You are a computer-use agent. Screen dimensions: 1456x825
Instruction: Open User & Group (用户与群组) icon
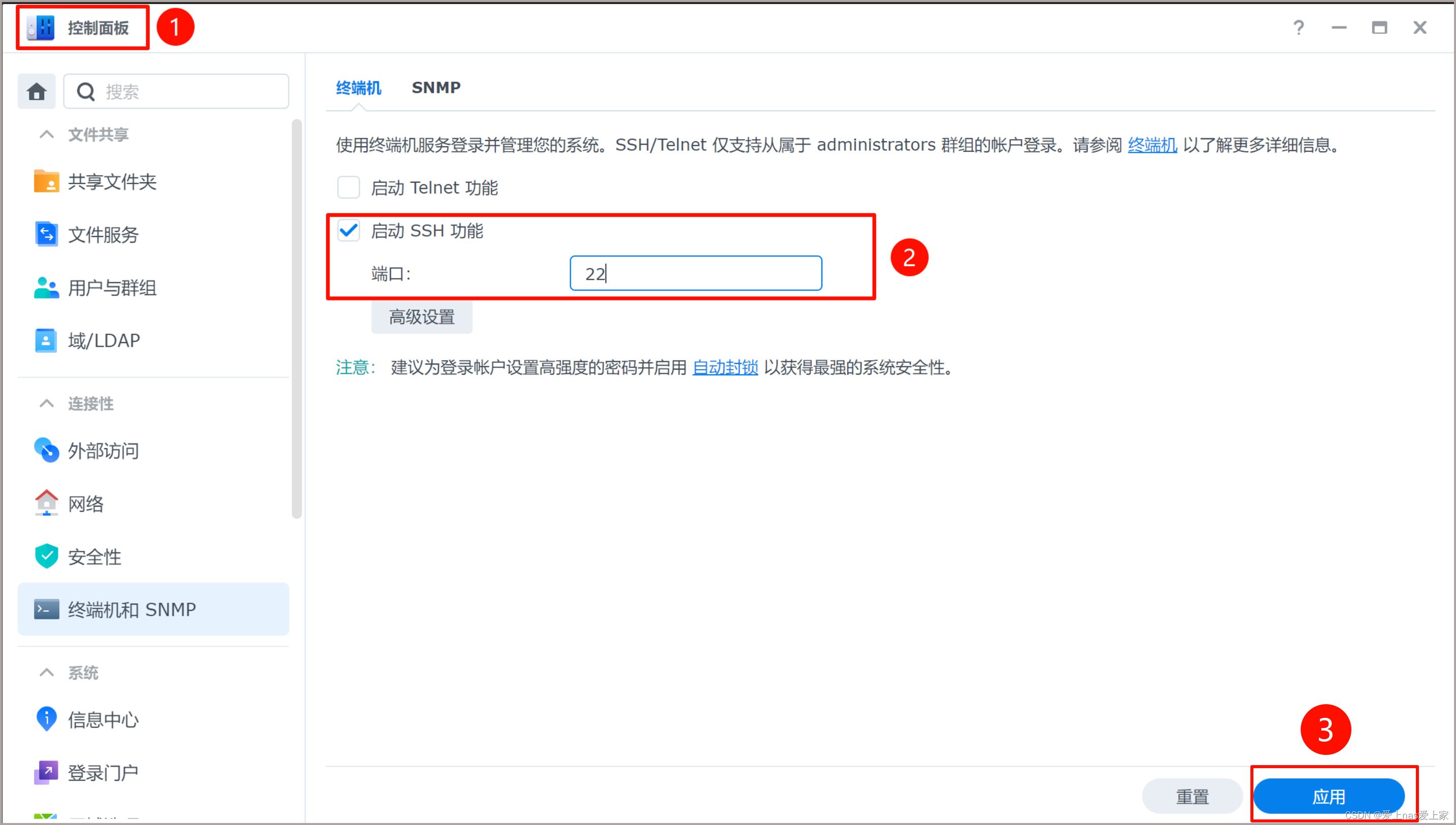pos(46,287)
